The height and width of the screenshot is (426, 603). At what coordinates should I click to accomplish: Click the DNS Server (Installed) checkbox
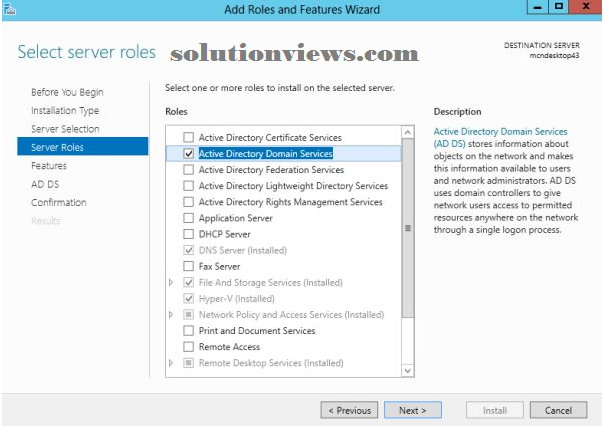coord(188,250)
